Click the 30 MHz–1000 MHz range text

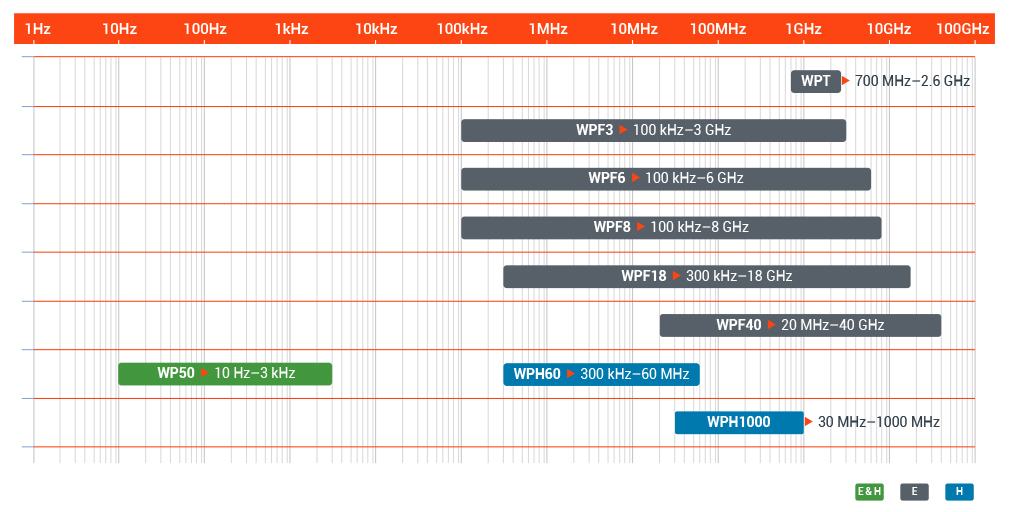879,422
